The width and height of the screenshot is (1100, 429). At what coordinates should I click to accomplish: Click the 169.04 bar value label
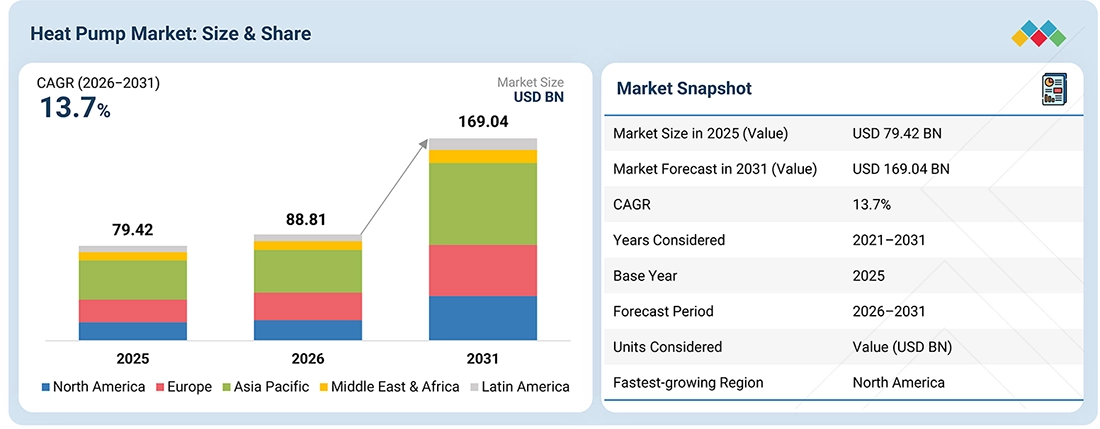pyautogui.click(x=483, y=122)
